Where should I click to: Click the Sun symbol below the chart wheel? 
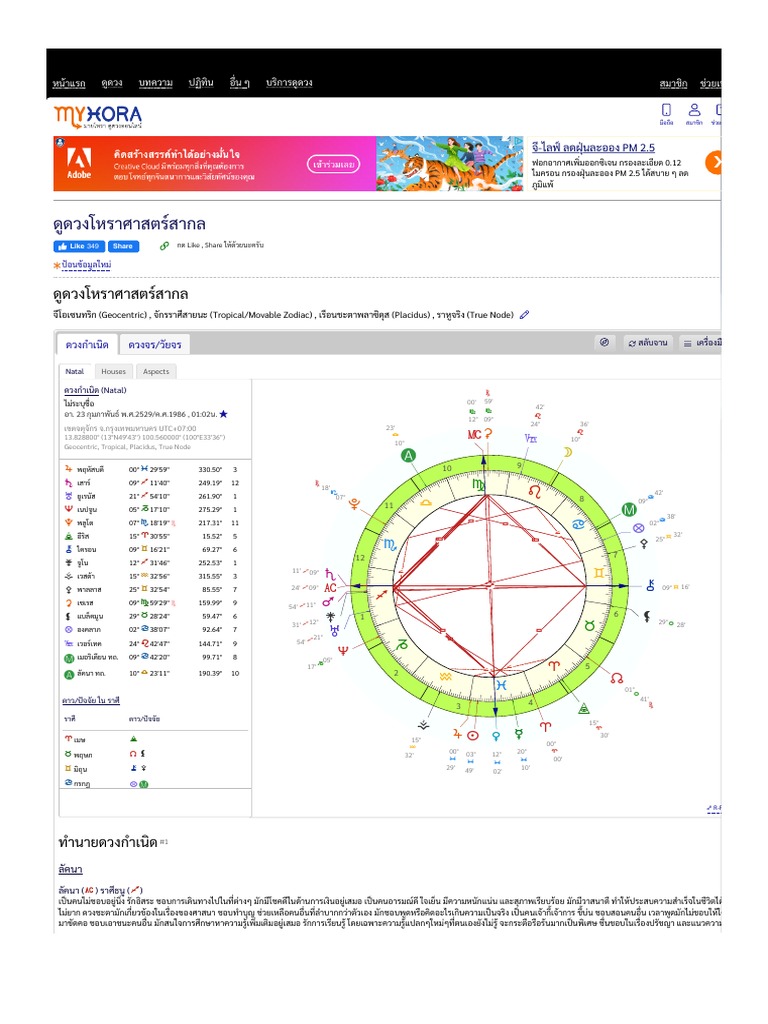(x=473, y=735)
